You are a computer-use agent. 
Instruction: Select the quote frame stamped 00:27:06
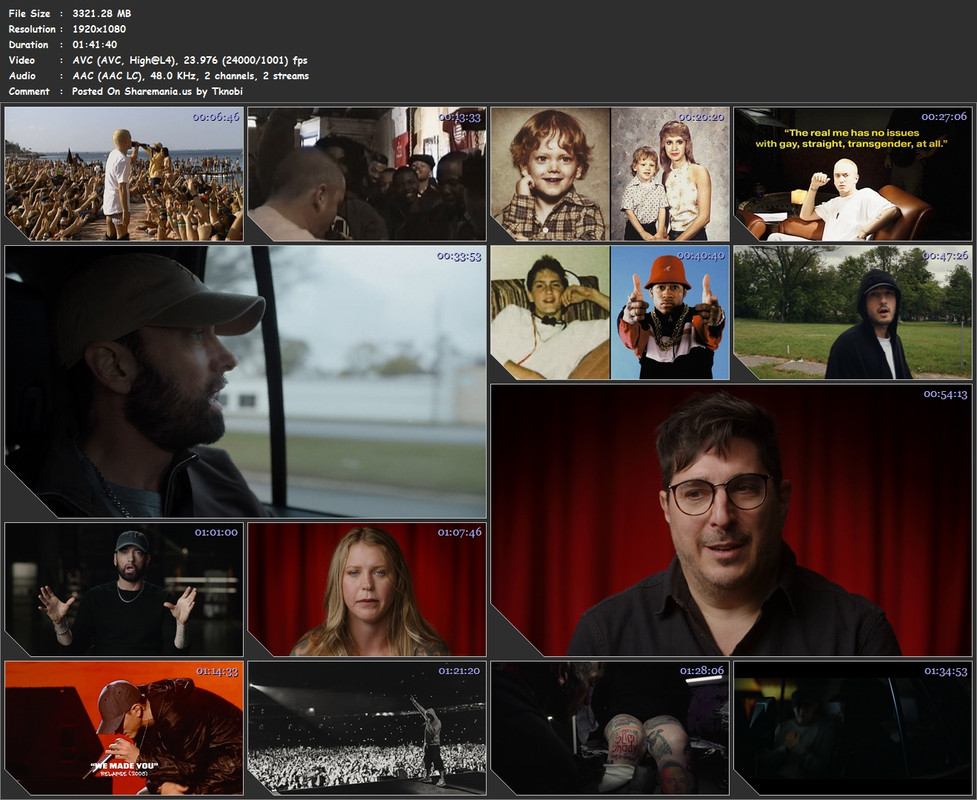[x=853, y=174]
